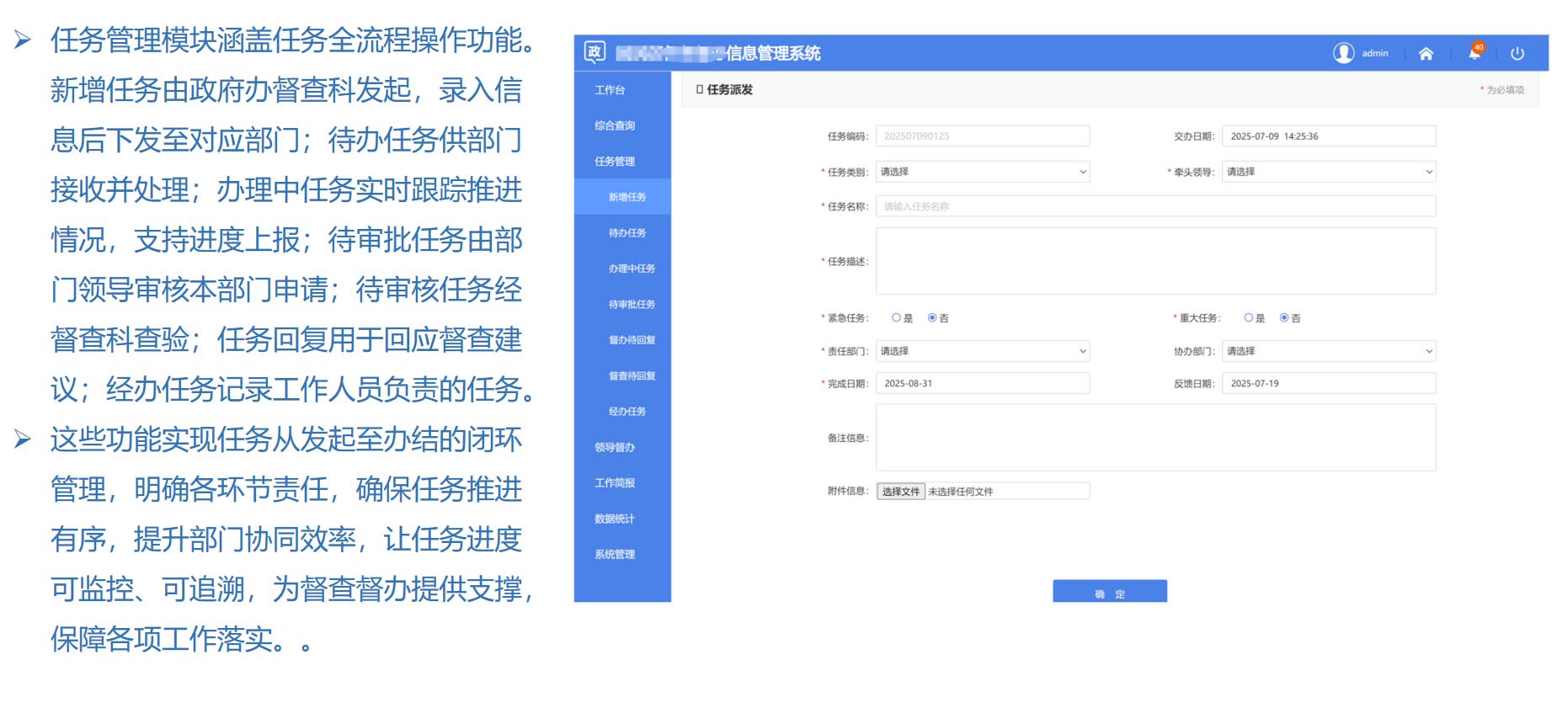
Task: Select 否 for 紧急任务
Action: pos(932,318)
